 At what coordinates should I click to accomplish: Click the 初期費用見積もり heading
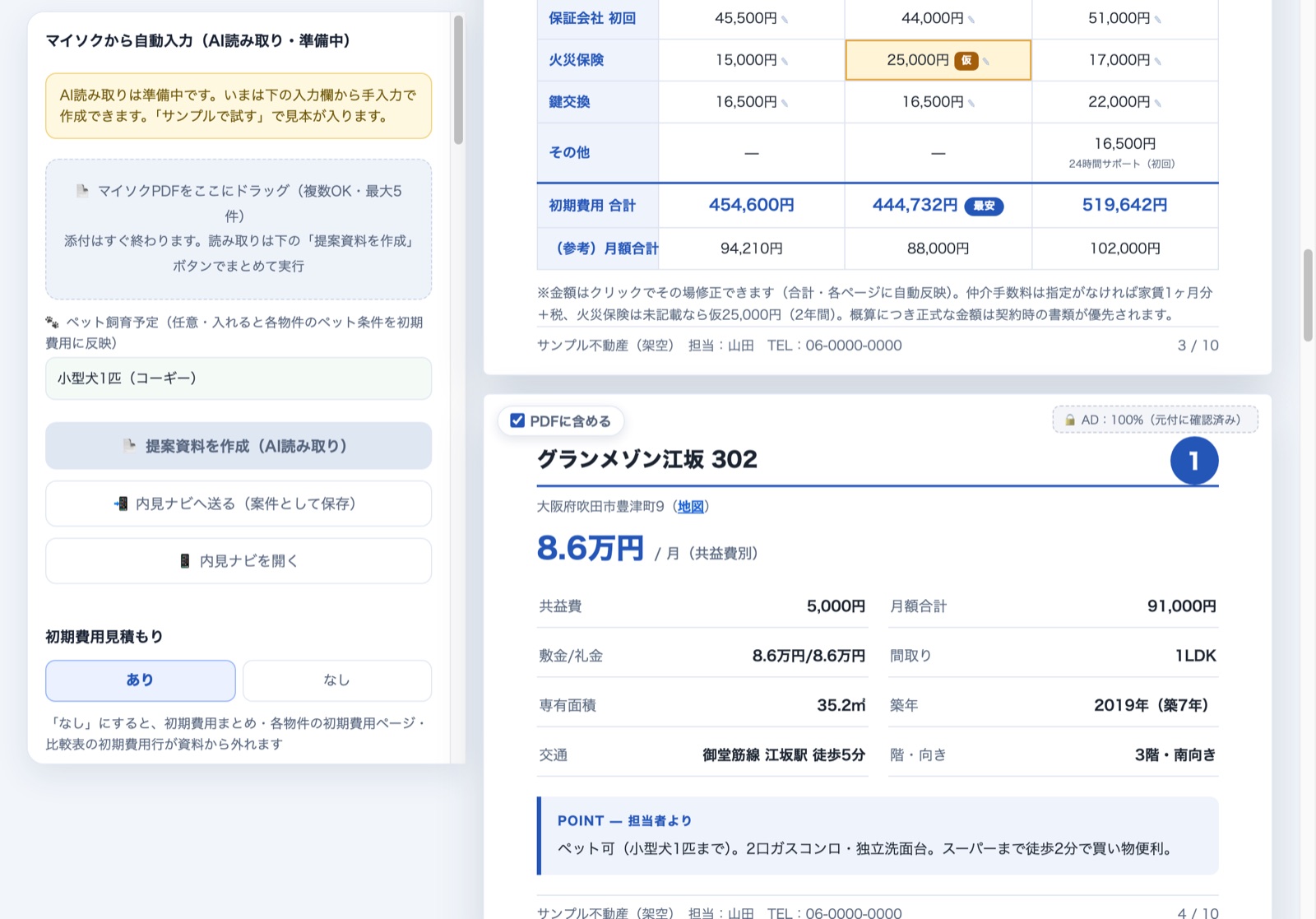click(x=104, y=637)
